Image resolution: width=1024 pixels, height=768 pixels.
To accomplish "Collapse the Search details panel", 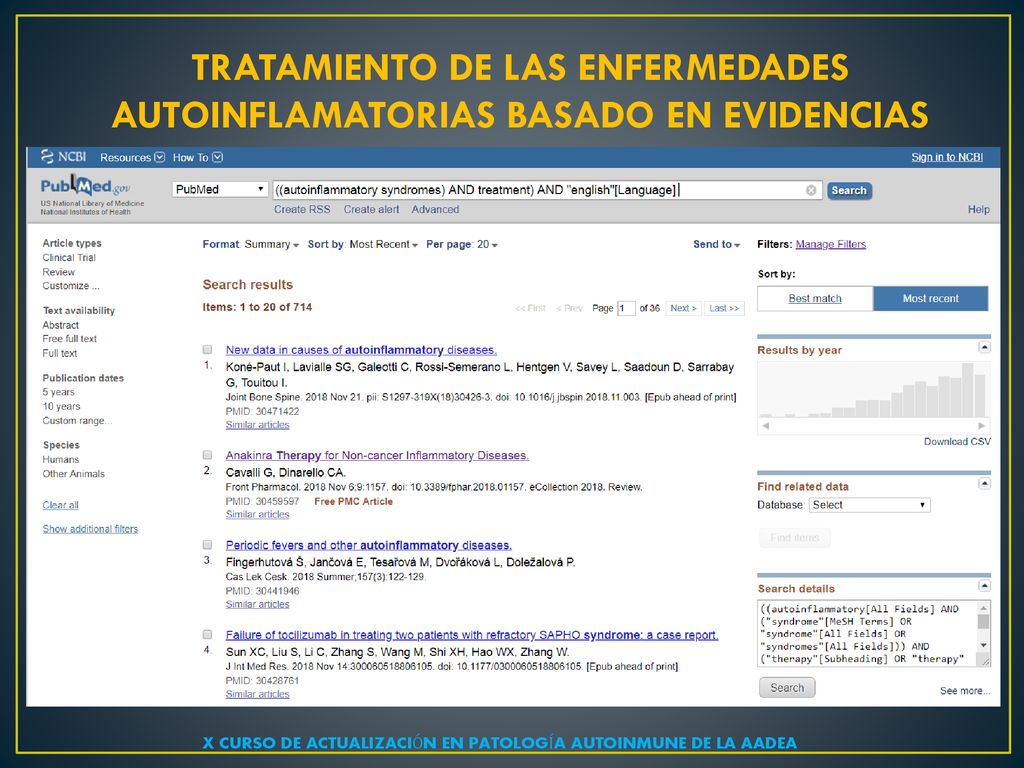I will click(x=984, y=586).
